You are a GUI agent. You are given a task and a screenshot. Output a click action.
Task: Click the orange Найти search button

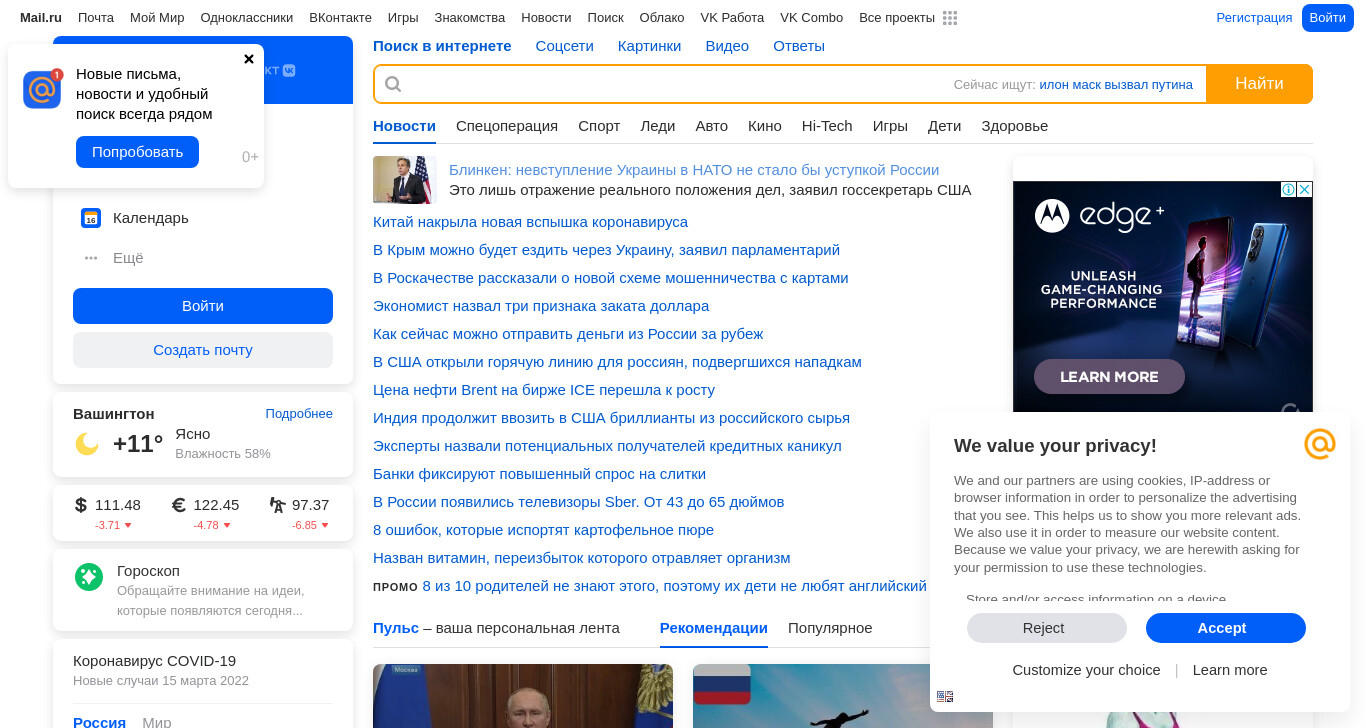(1259, 84)
